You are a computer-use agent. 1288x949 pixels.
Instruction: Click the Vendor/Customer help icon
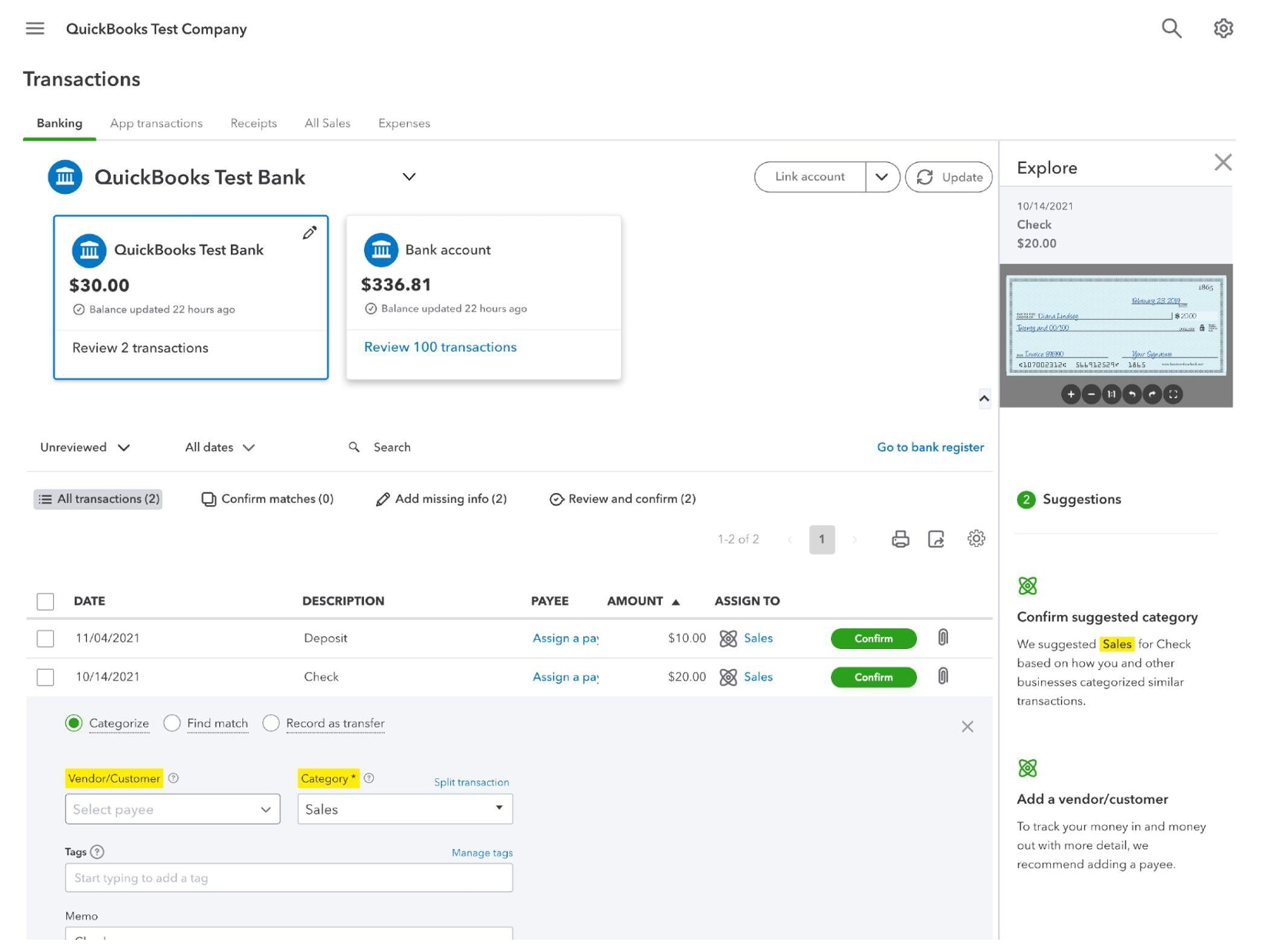point(173,778)
